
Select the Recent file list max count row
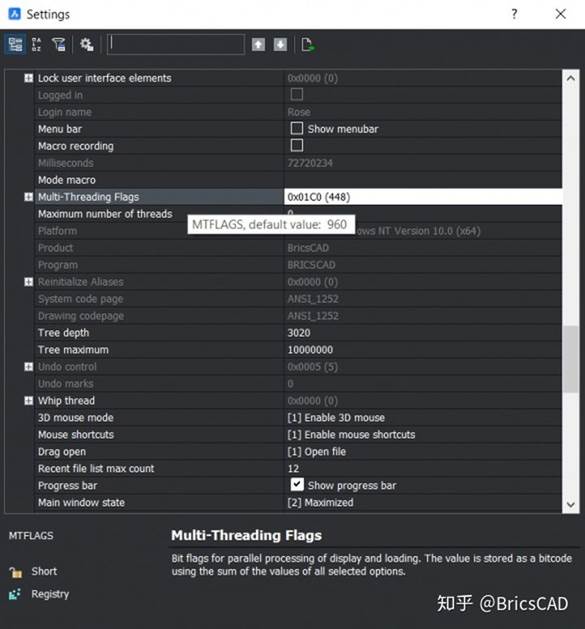tap(298, 469)
